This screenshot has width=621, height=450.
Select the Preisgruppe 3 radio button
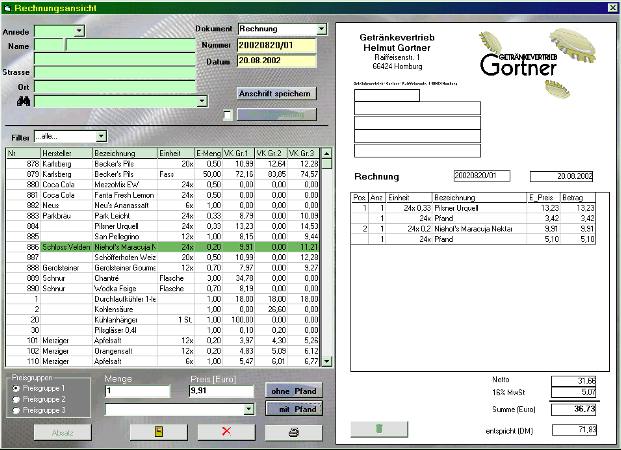(14, 408)
